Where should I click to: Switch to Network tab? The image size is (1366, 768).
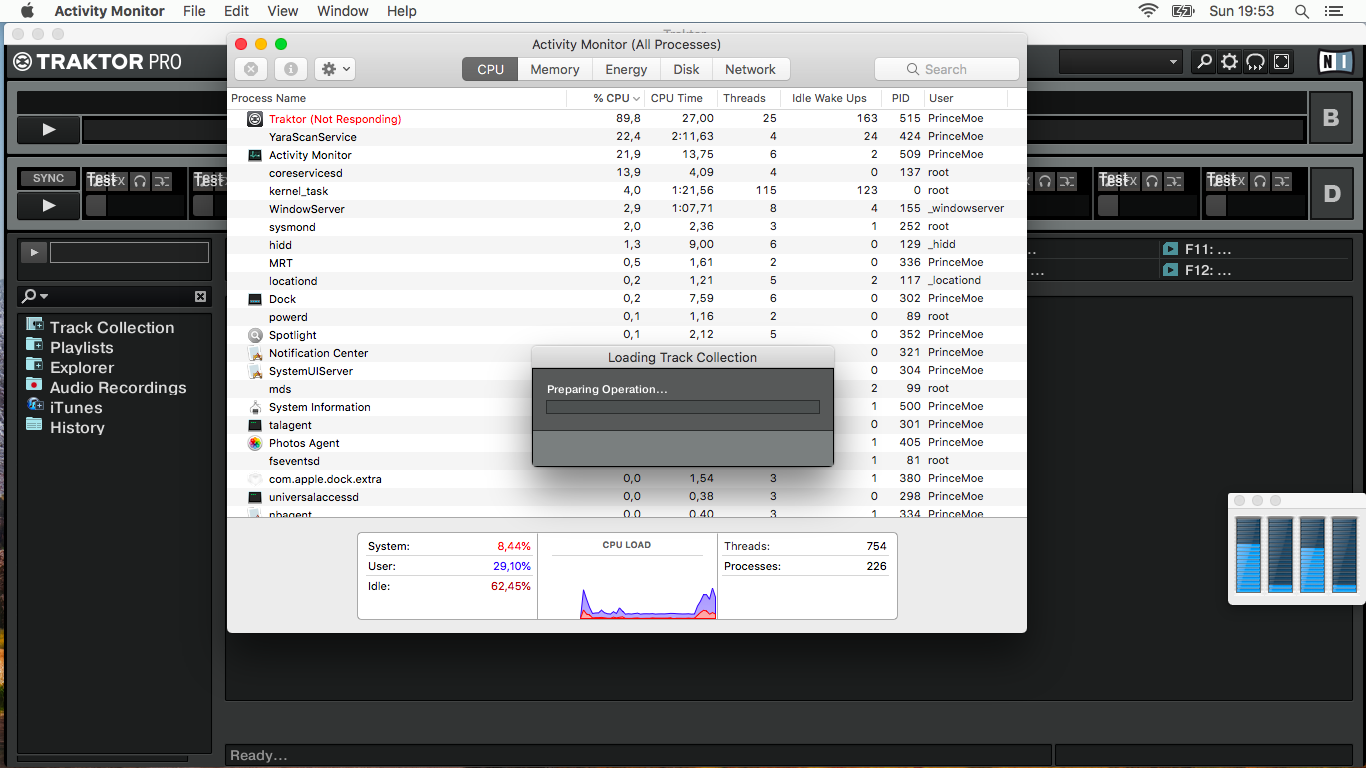point(750,69)
